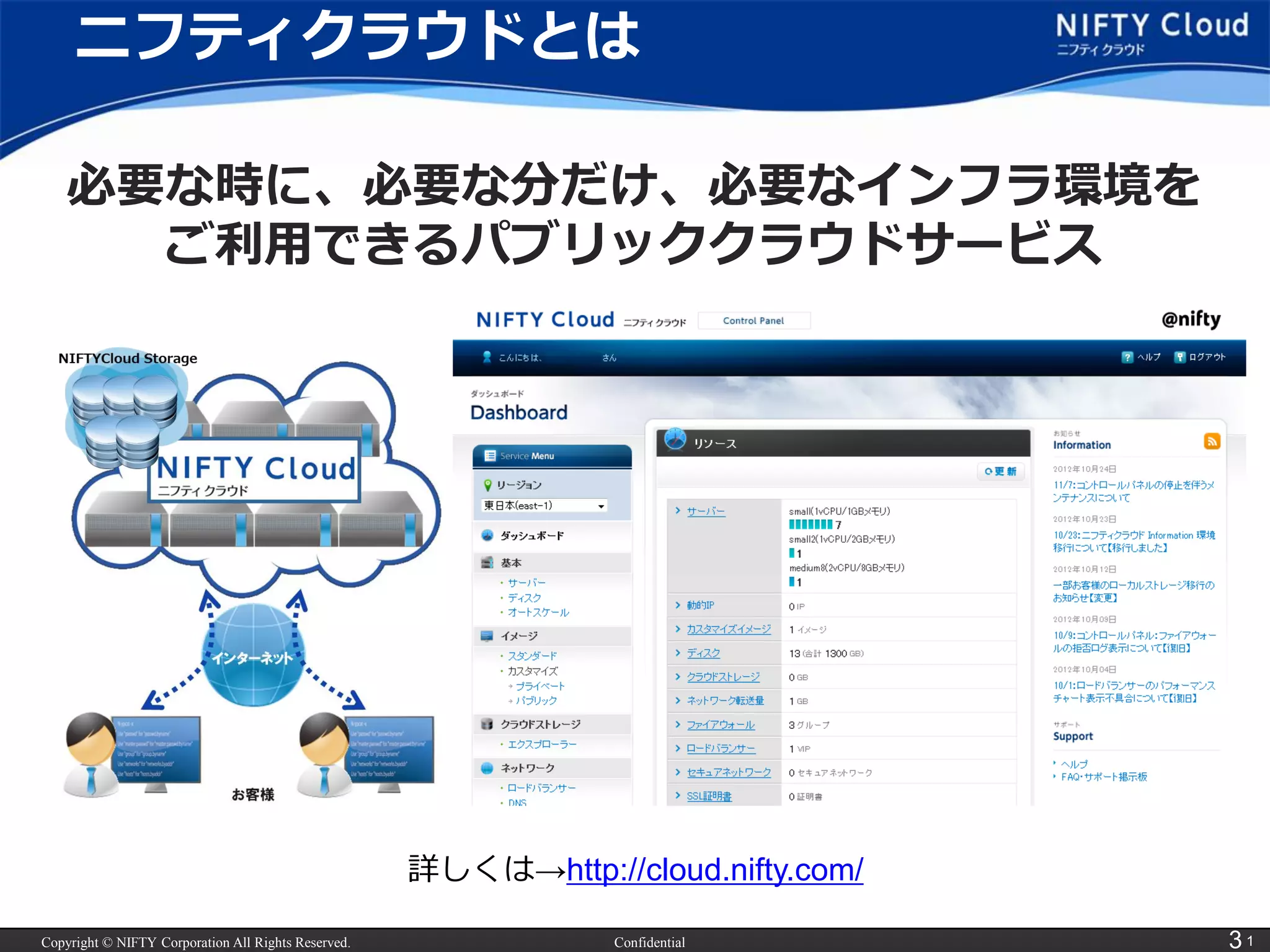The width and height of the screenshot is (1270, 952).
Task: Click the FAQ・サポート掲示板 link
Action: (1104, 777)
